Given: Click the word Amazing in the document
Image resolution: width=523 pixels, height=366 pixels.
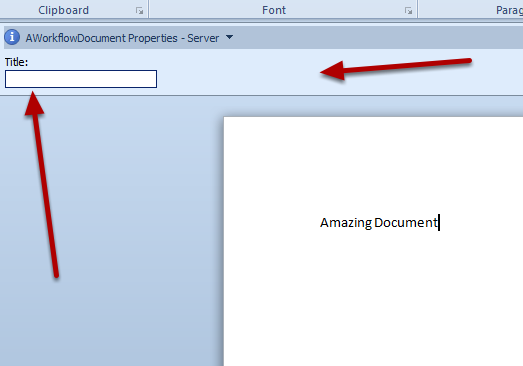Looking at the screenshot, I should tap(346, 223).
